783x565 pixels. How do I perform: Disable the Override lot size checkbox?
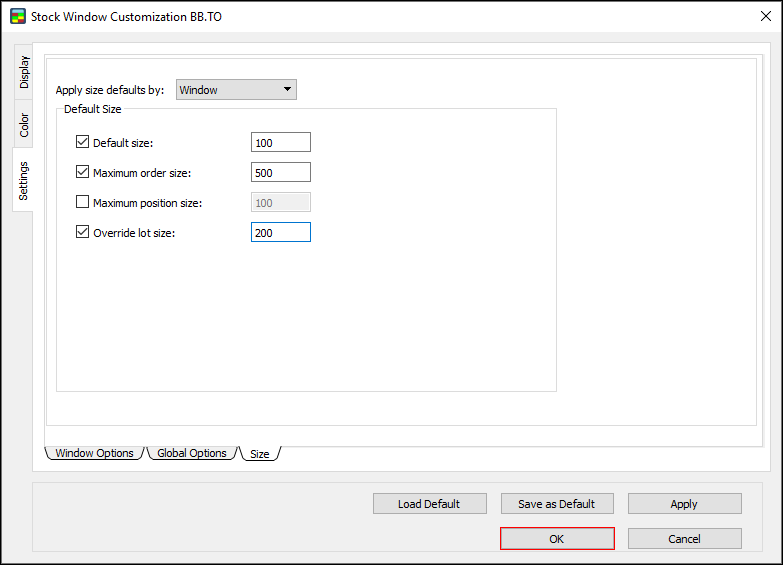click(x=83, y=233)
